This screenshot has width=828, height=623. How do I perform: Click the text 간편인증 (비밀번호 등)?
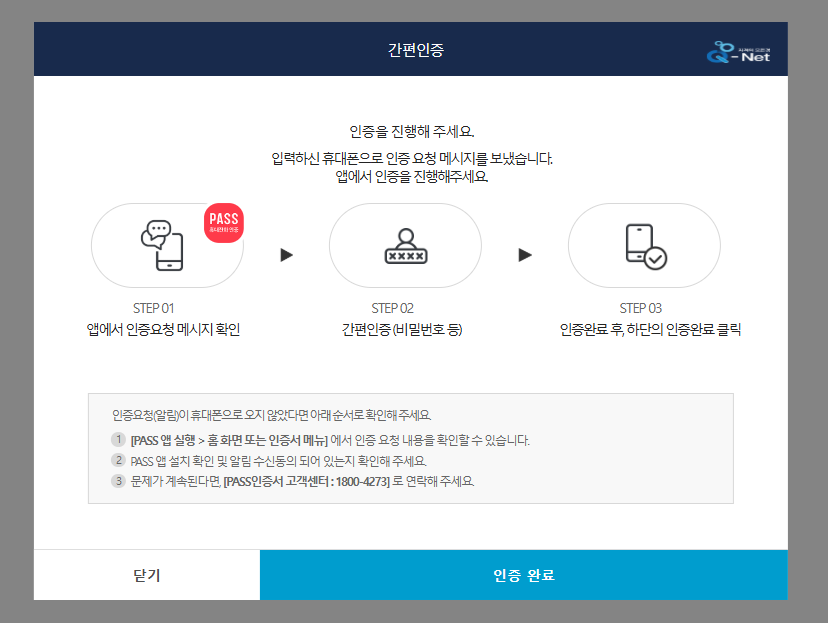[x=402, y=329]
